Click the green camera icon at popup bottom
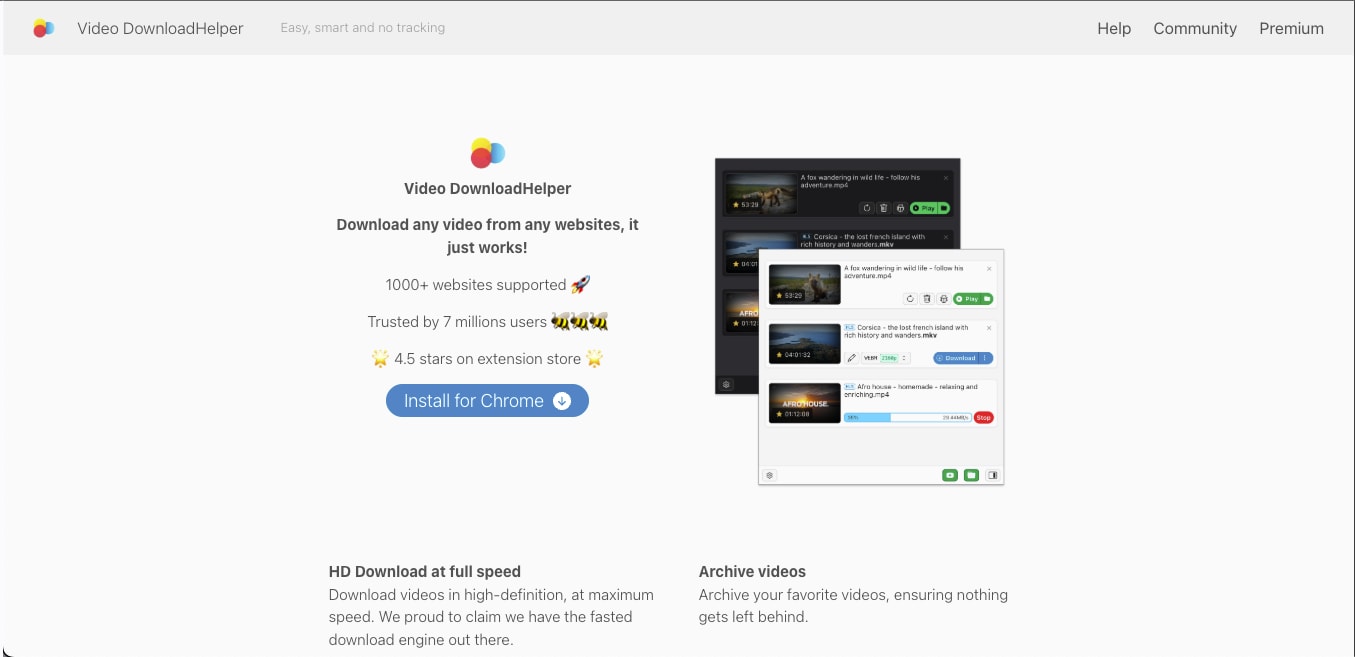This screenshot has width=1355, height=657. [x=950, y=475]
